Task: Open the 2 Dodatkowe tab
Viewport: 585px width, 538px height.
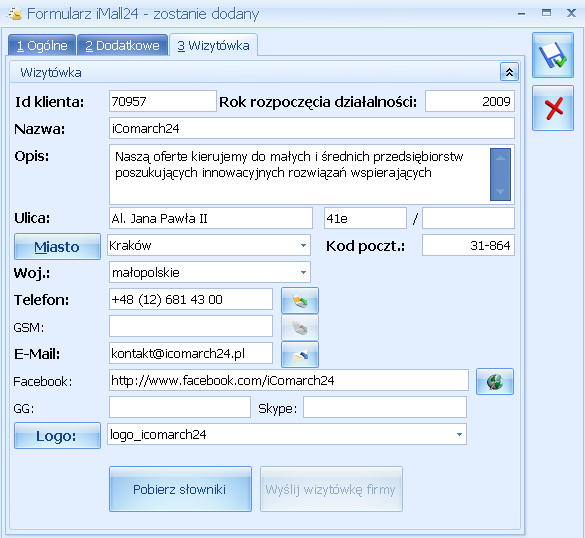Action: (x=122, y=46)
